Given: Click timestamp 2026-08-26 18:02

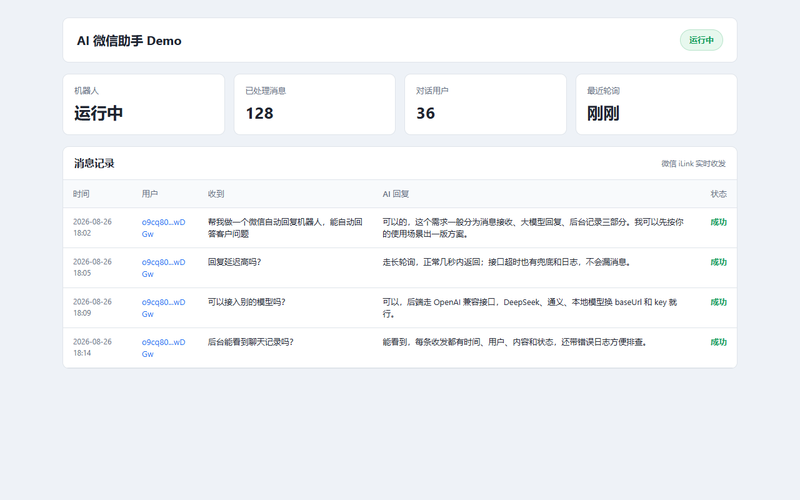Looking at the screenshot, I should click(92, 228).
